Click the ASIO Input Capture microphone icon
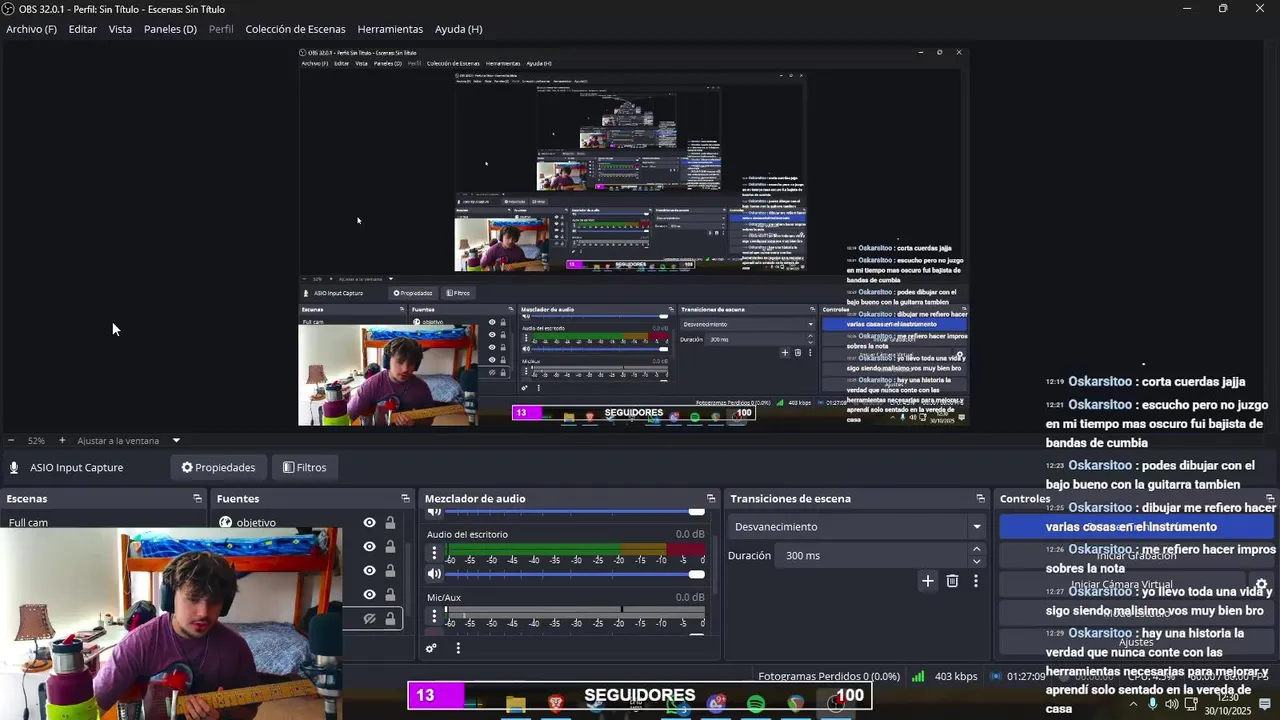Screen dimensions: 1280x720 coord(14,467)
